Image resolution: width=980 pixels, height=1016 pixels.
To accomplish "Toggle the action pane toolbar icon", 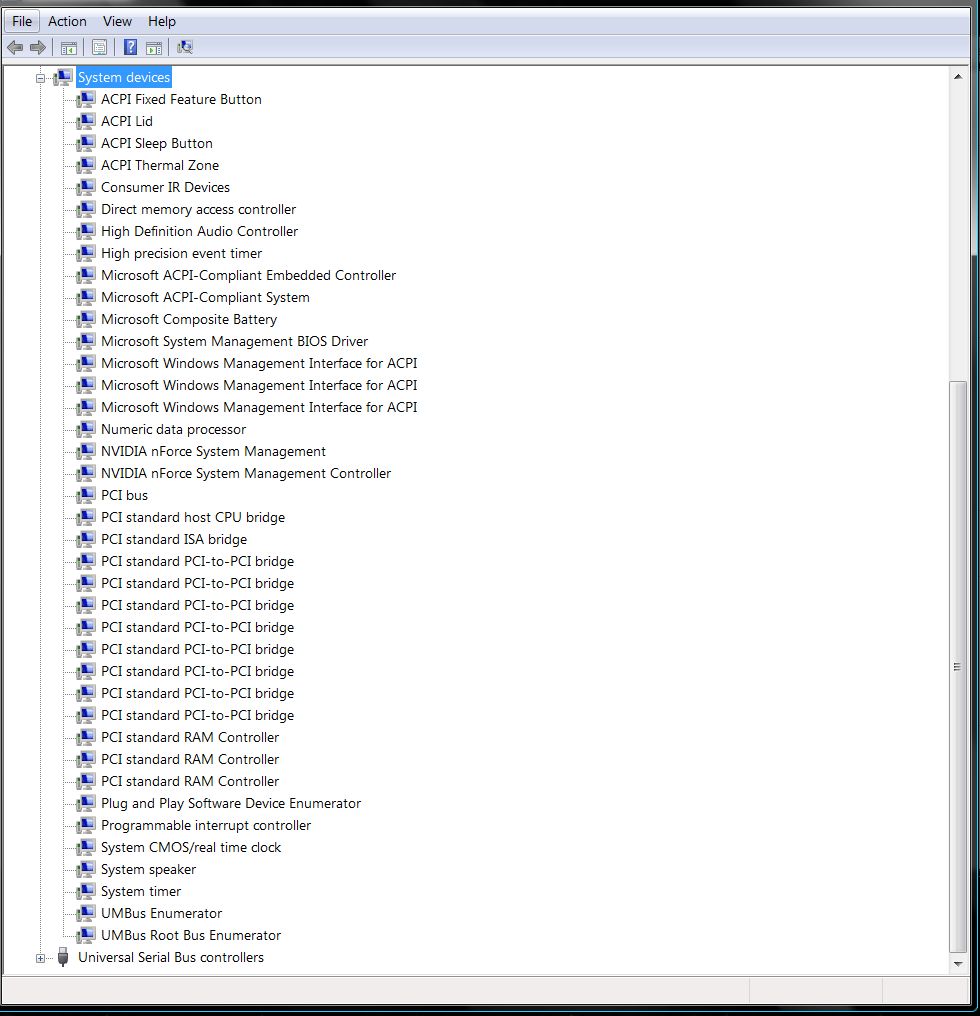I will pyautogui.click(x=154, y=47).
